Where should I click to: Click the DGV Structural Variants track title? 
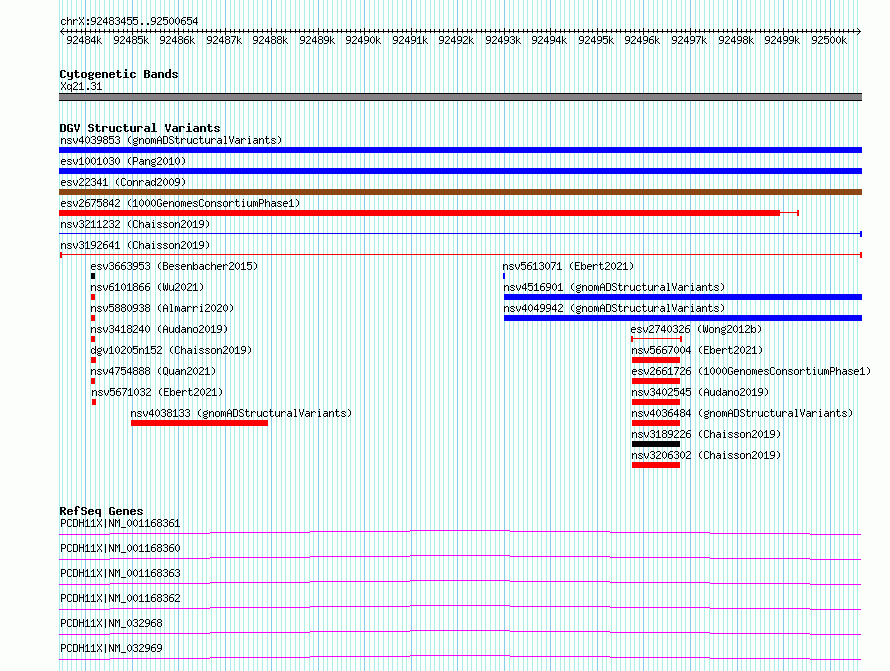coord(140,128)
